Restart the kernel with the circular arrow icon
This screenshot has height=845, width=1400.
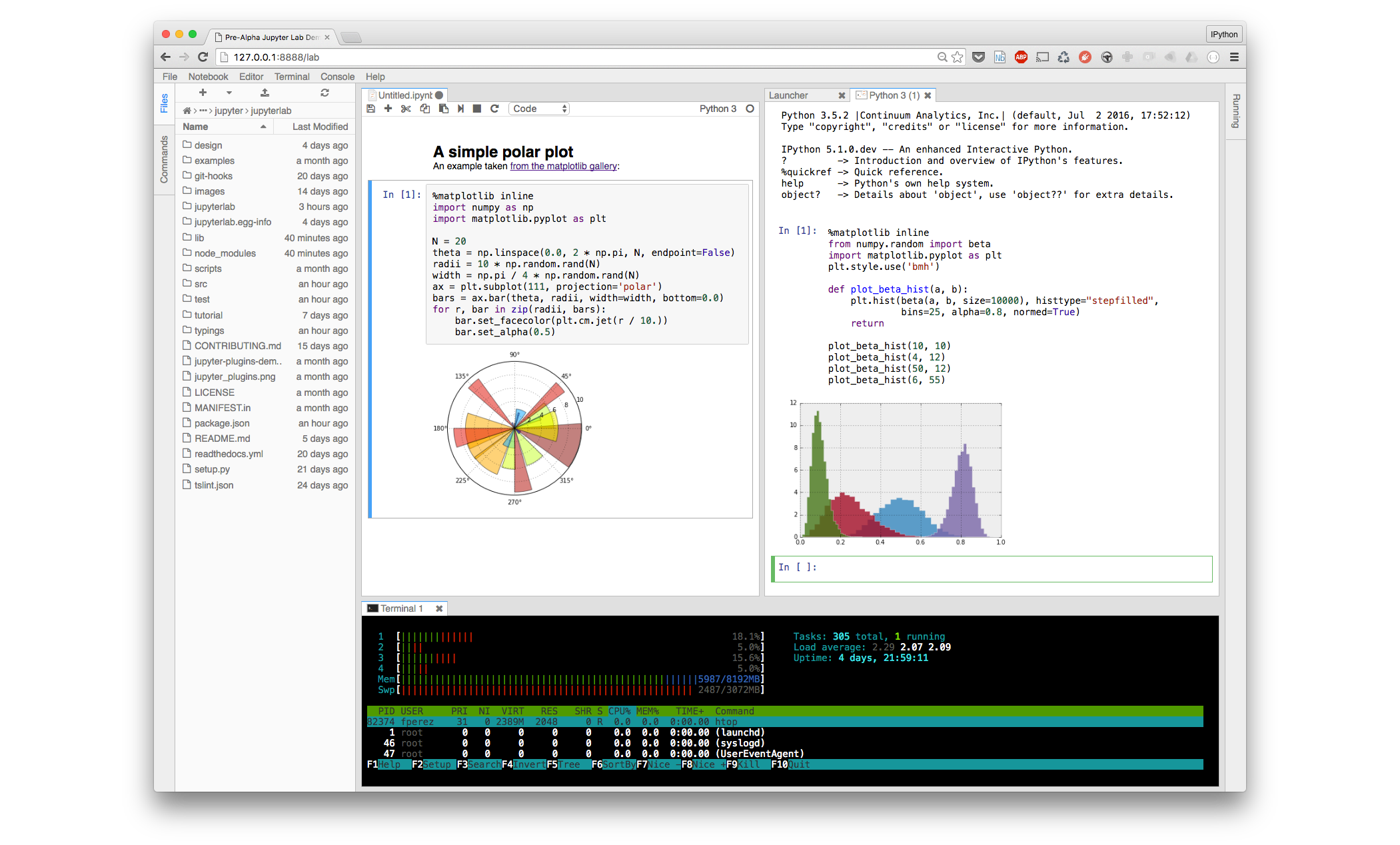click(x=494, y=109)
